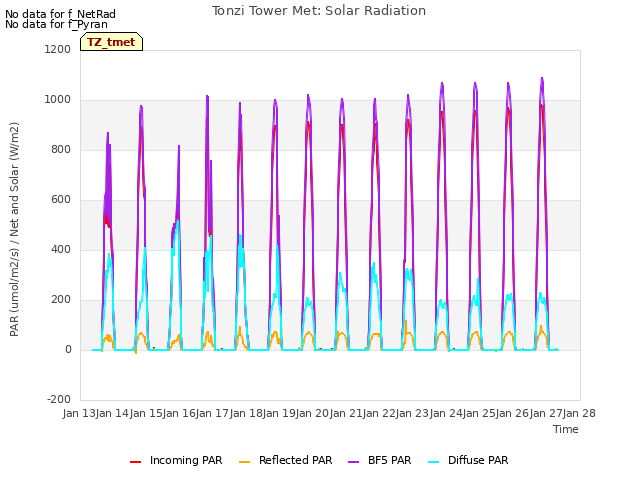Click the y-axis label PAR / Net and Solar
Image resolution: width=640 pixels, height=480 pixels.
click(x=14, y=229)
